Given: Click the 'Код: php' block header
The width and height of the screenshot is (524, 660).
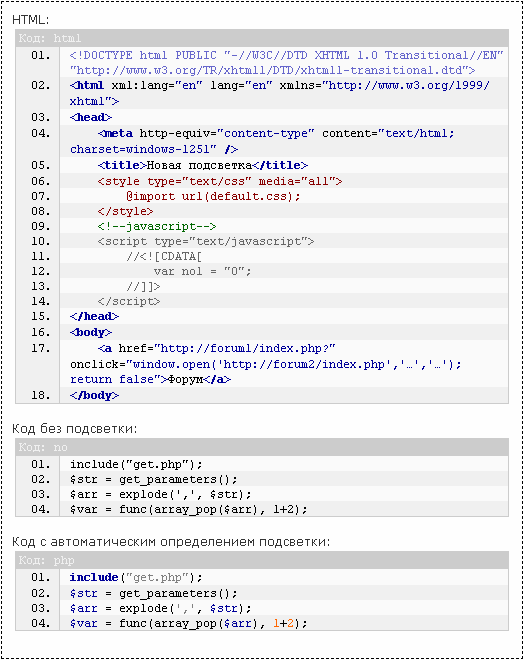Looking at the screenshot, I should click(x=262, y=561).
